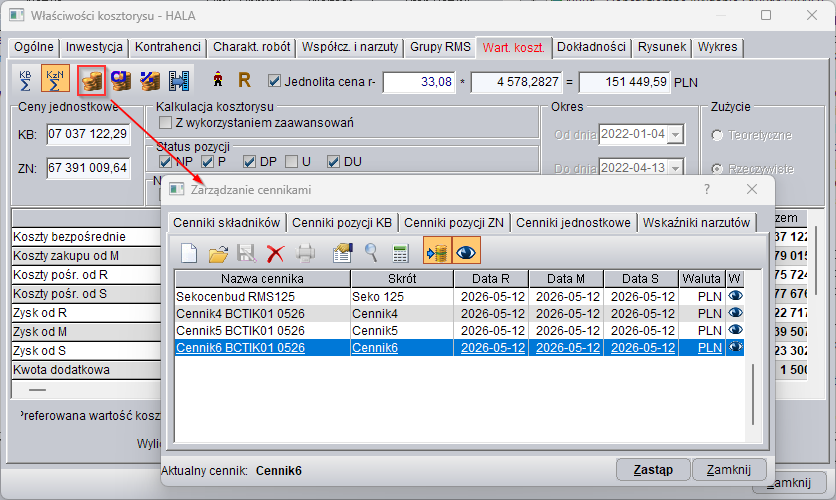Image resolution: width=836 pixels, height=500 pixels.
Task: Select the Cennik5 BCTIK01 0526 row
Action: (460, 330)
